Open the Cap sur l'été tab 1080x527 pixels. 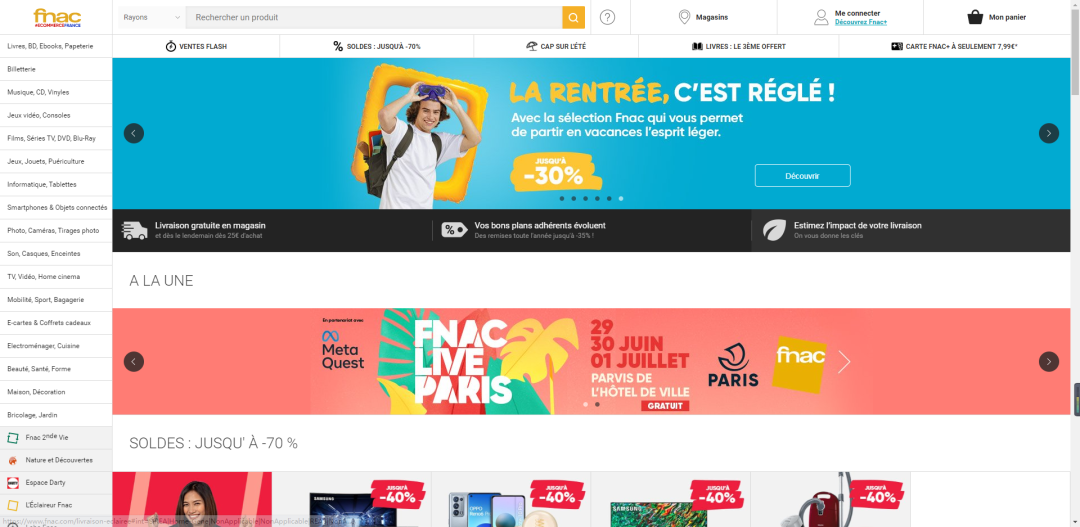(x=556, y=46)
